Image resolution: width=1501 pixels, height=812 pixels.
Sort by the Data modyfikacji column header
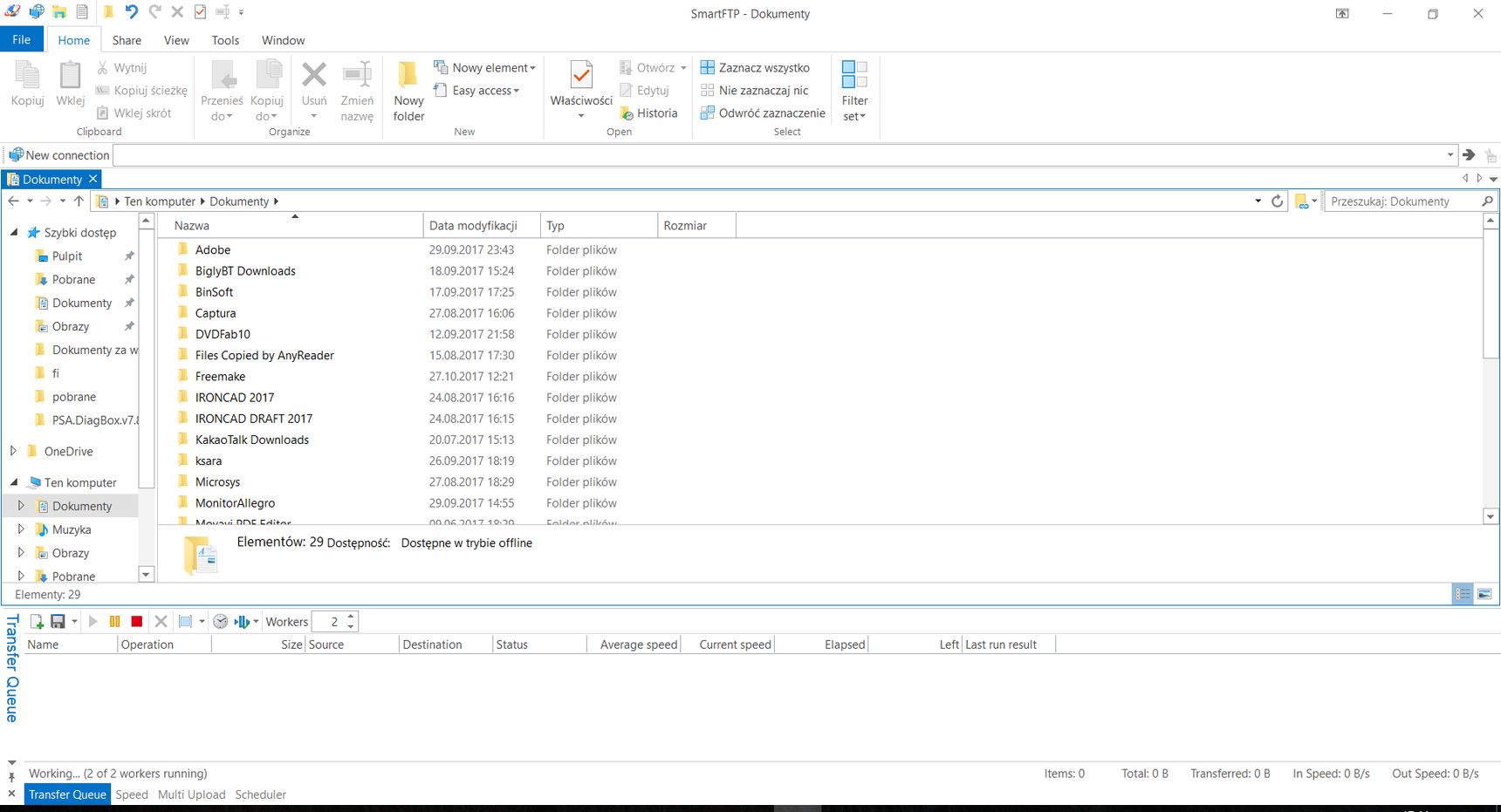(482, 225)
